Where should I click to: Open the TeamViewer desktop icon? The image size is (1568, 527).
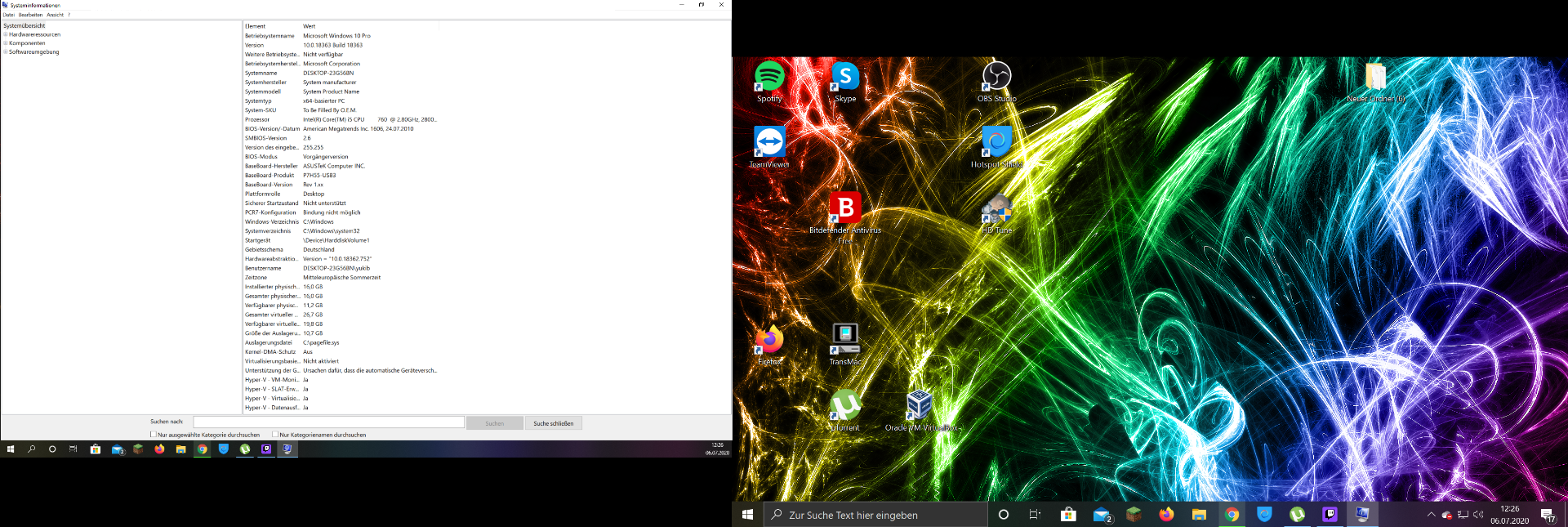(x=769, y=147)
